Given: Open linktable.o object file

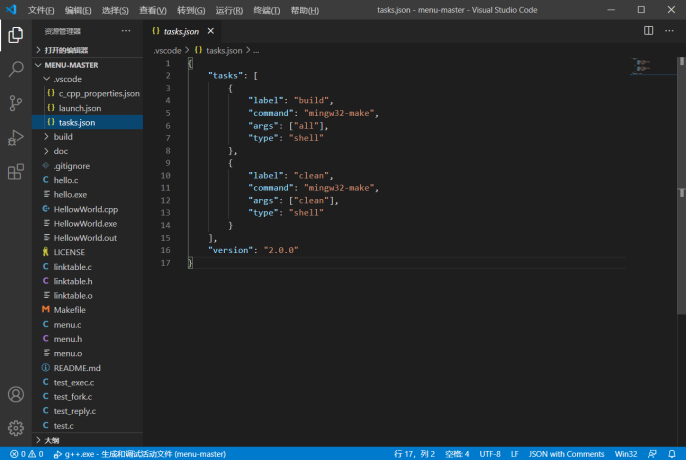Looking at the screenshot, I should pyautogui.click(x=88, y=295).
